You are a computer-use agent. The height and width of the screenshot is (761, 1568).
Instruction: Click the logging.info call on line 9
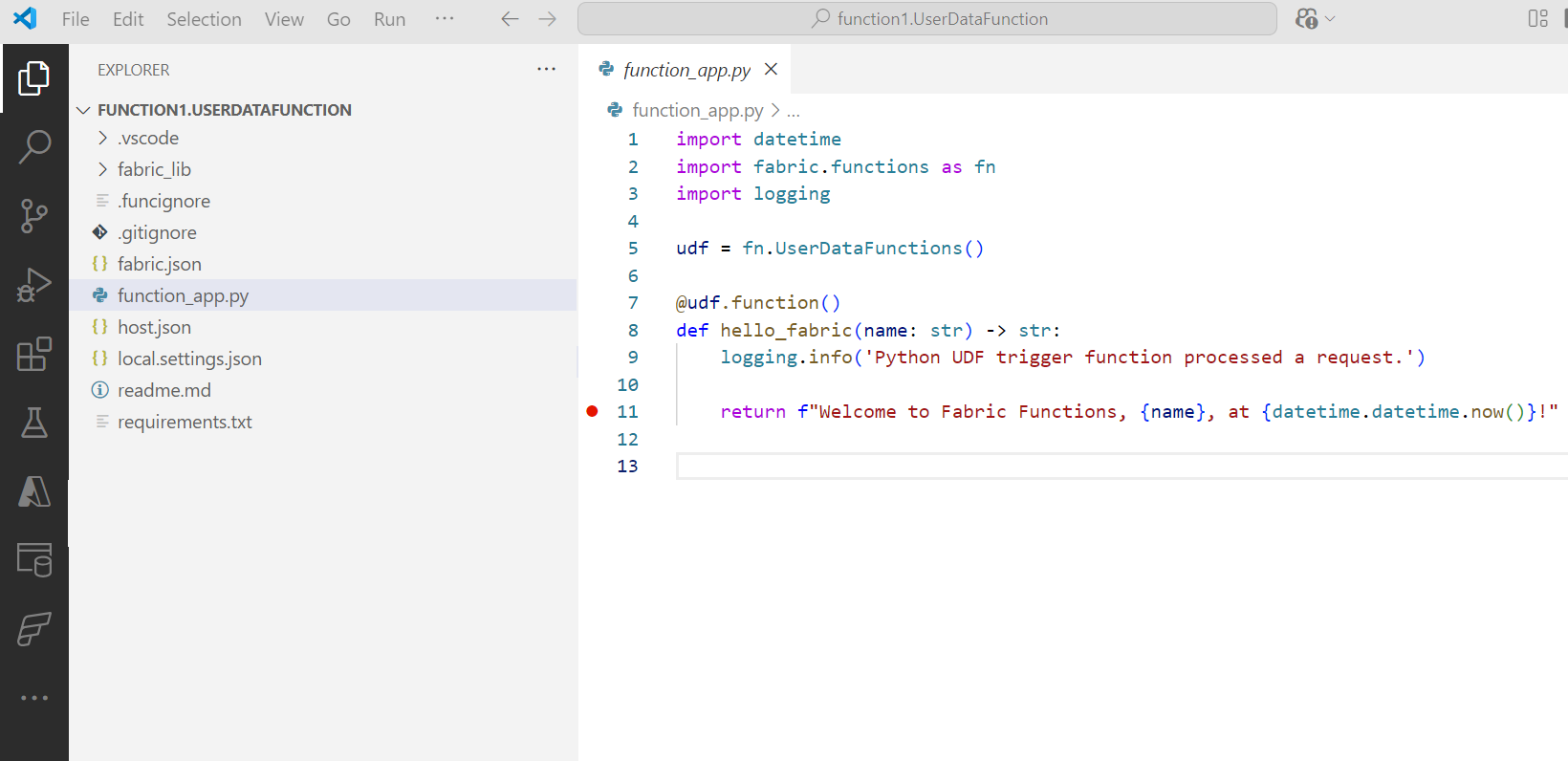[x=787, y=358]
